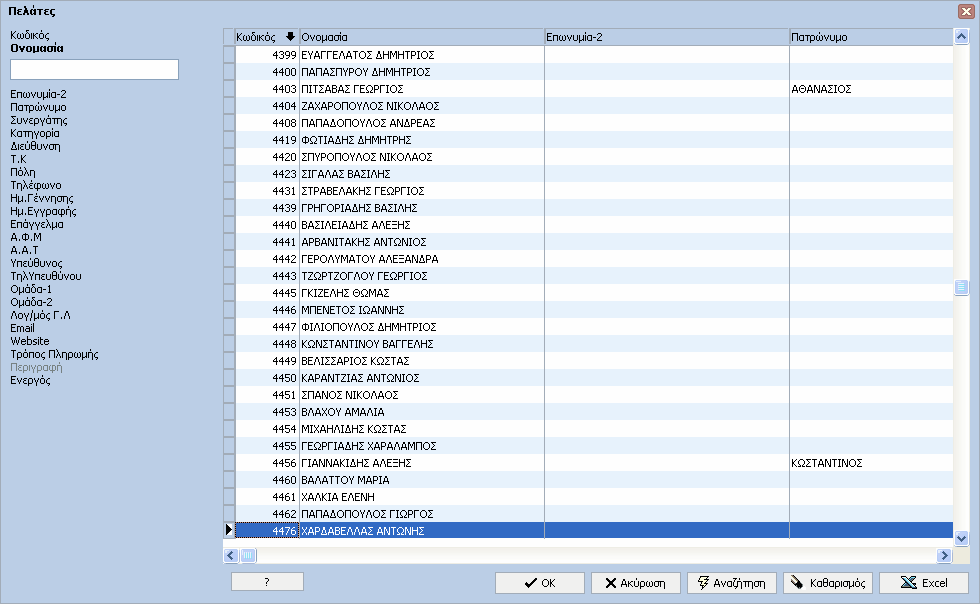Select the Ημ.Εγγραφής search criterion
The image size is (980, 604).
[x=43, y=211]
